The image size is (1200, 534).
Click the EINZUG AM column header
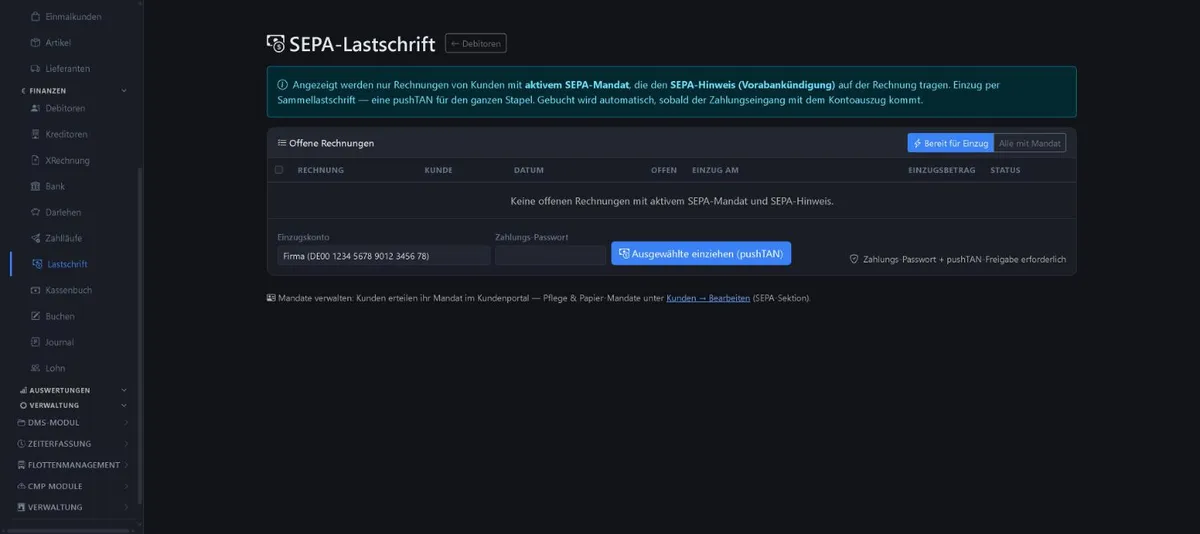point(715,170)
